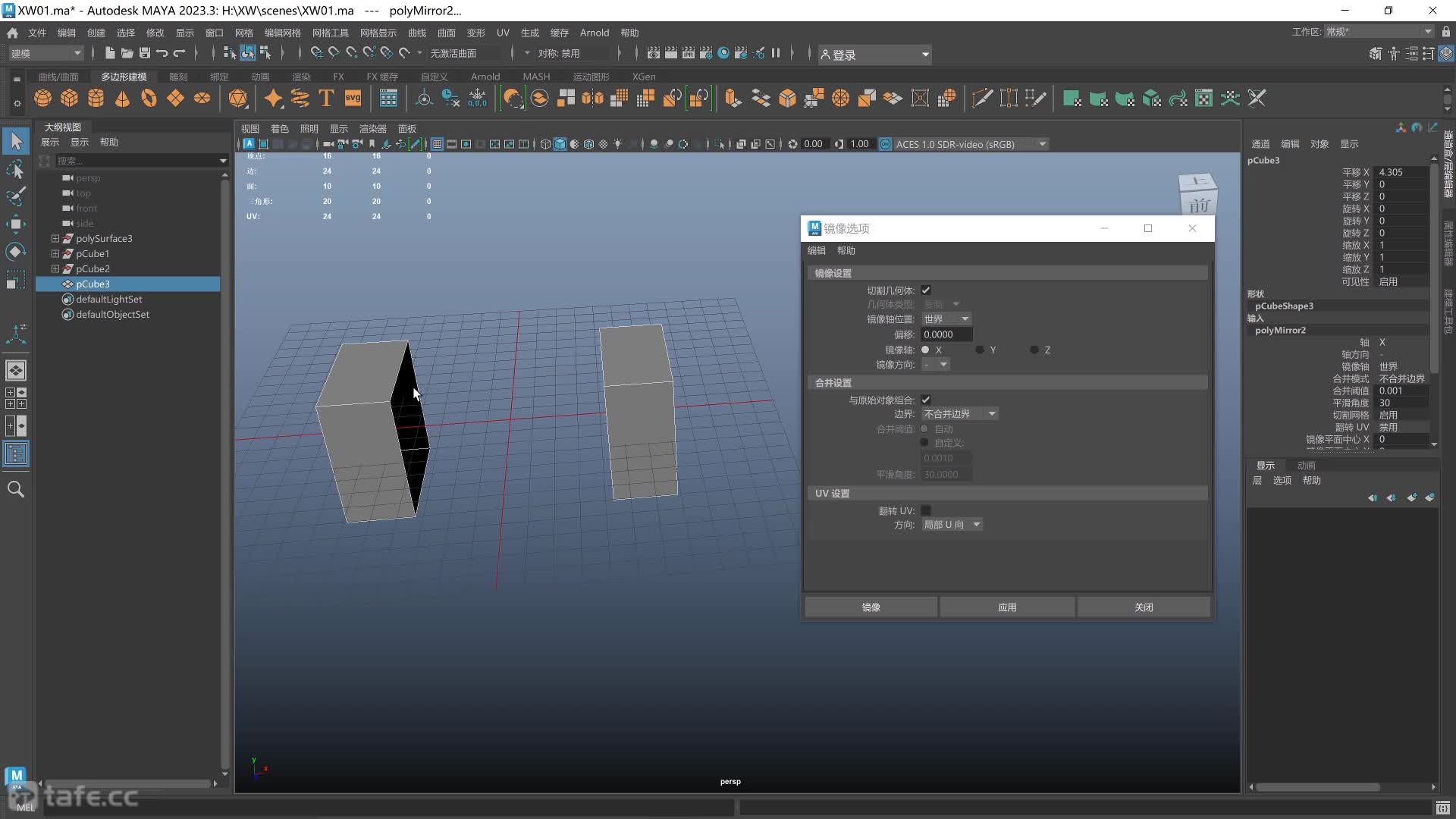Click the Undo icon in status line
Screen dimensions: 1456x819
pos(162,53)
